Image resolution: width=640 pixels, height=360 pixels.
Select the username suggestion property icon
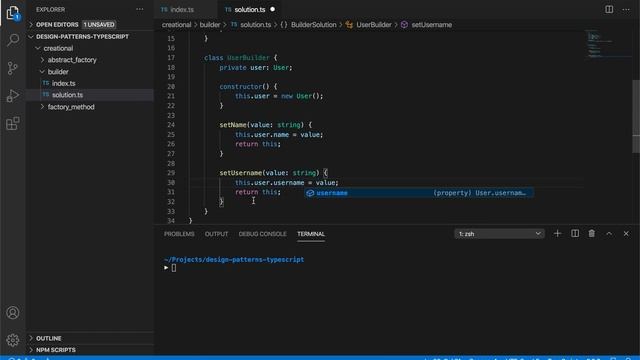[310, 193]
